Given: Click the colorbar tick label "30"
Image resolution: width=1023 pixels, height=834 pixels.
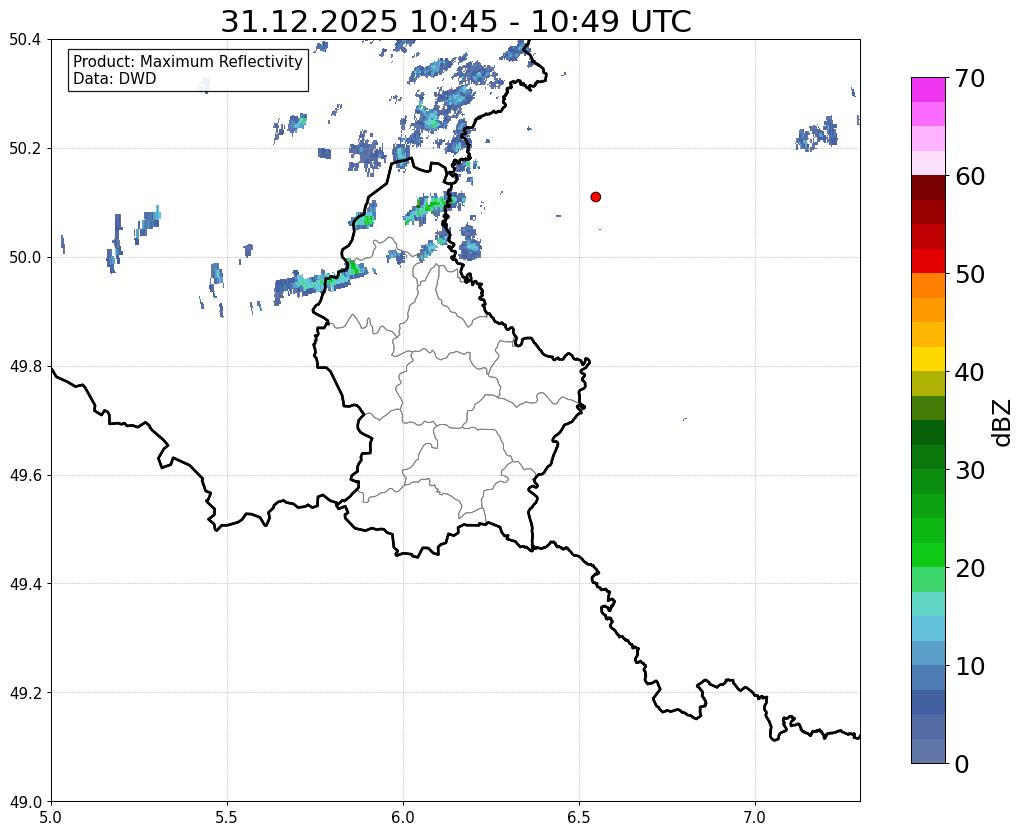Looking at the screenshot, I should pos(970,470).
